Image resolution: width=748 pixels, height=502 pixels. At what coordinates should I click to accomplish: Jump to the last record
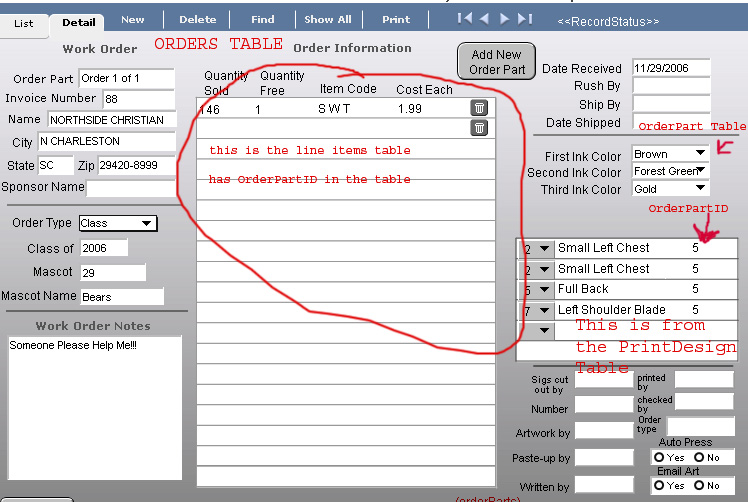pos(525,19)
